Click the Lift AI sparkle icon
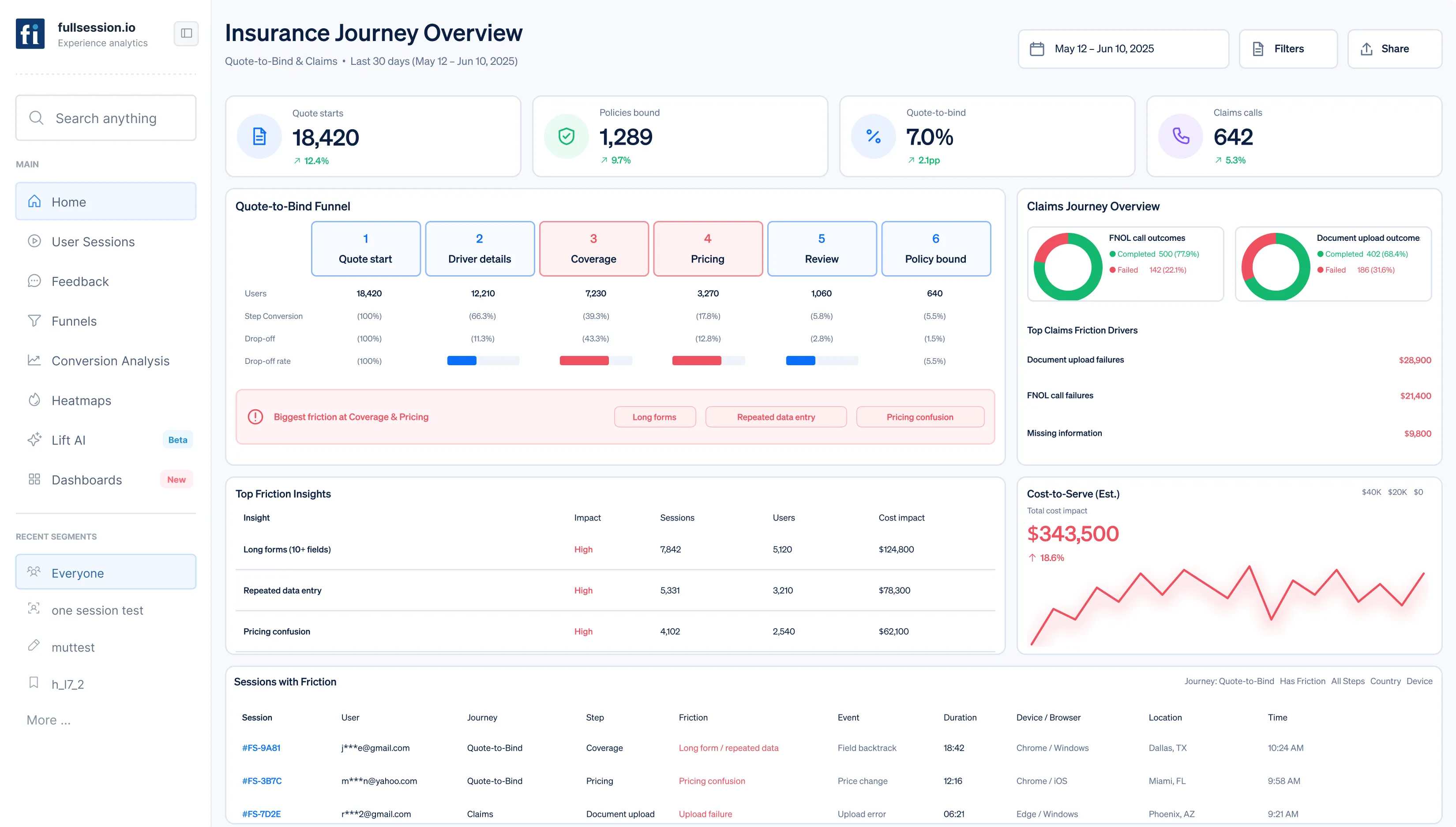The width and height of the screenshot is (1456, 827). point(34,440)
